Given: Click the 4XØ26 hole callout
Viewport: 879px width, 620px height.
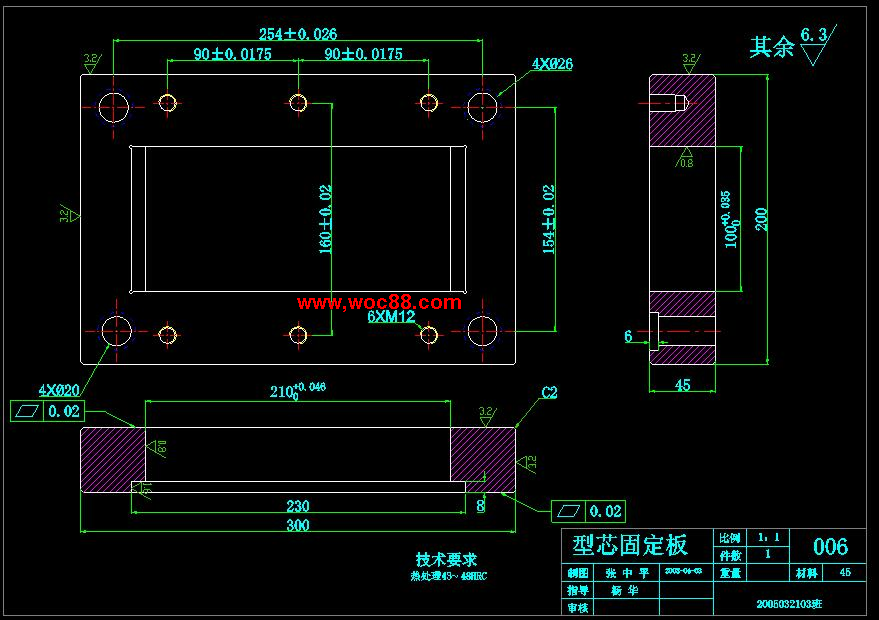Looking at the screenshot, I should click(552, 64).
